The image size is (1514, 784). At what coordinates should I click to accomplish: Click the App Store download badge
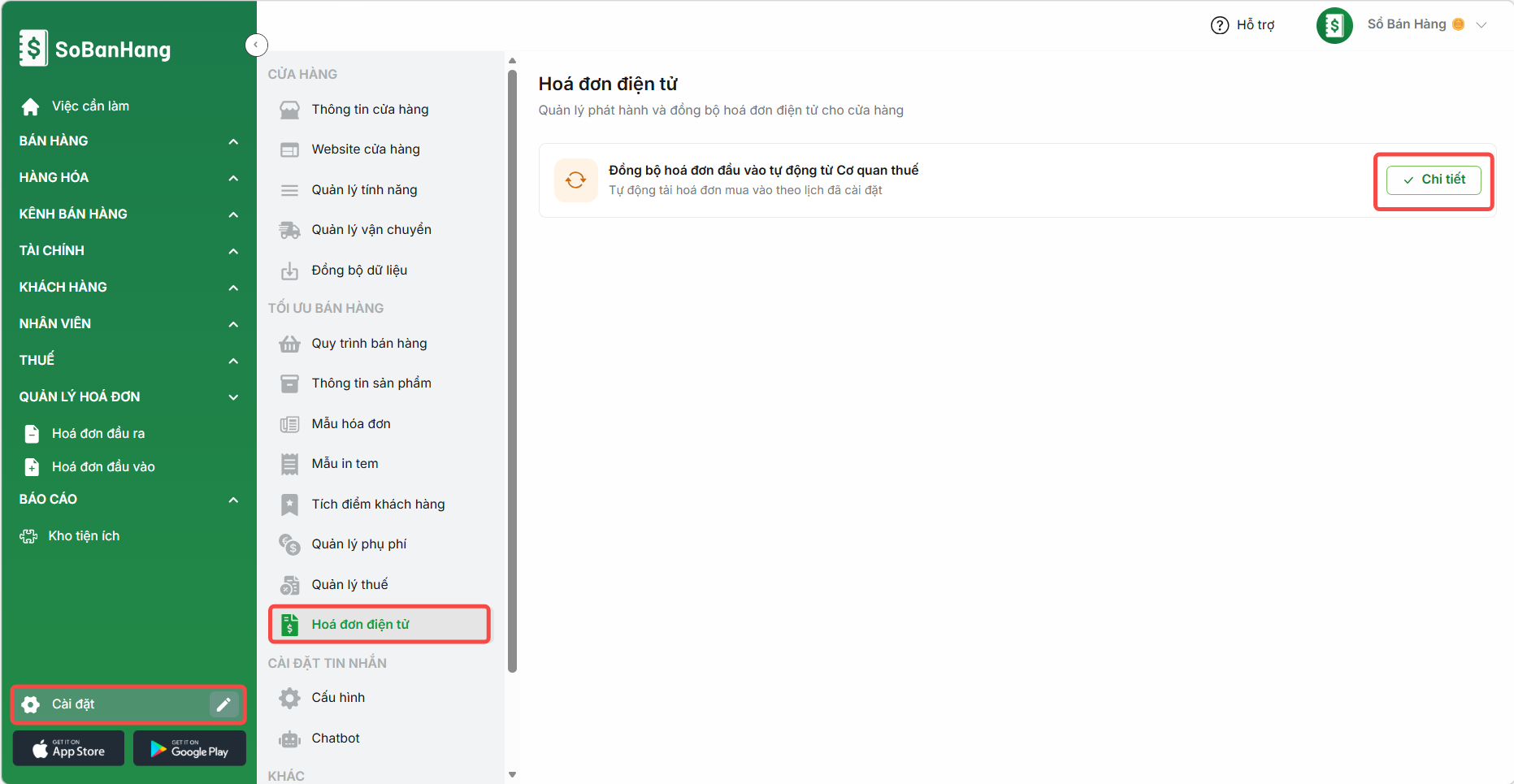(68, 748)
